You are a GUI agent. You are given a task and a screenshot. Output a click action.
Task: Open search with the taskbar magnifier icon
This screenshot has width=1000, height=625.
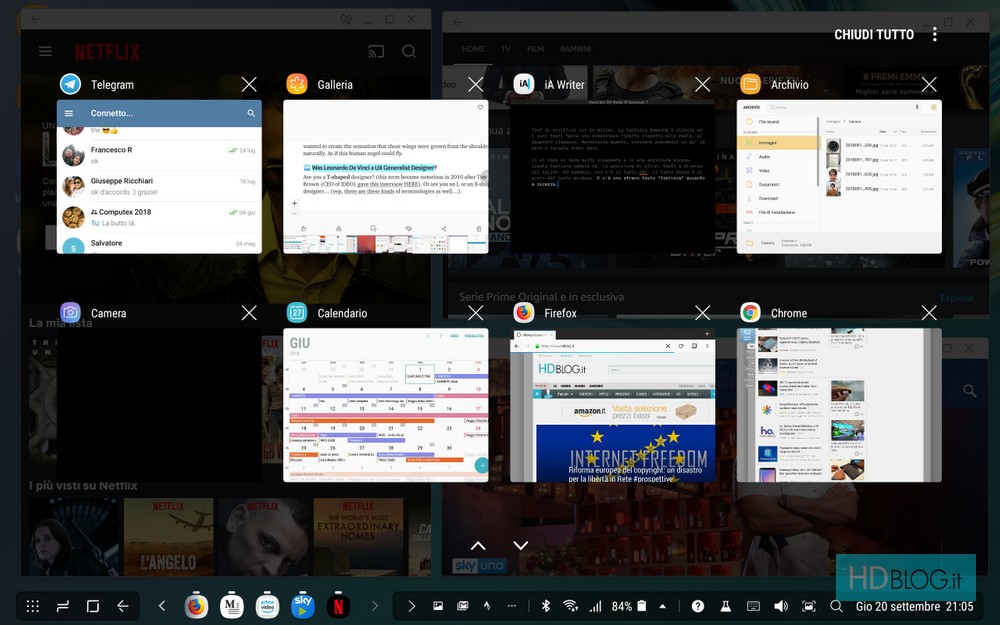point(836,606)
